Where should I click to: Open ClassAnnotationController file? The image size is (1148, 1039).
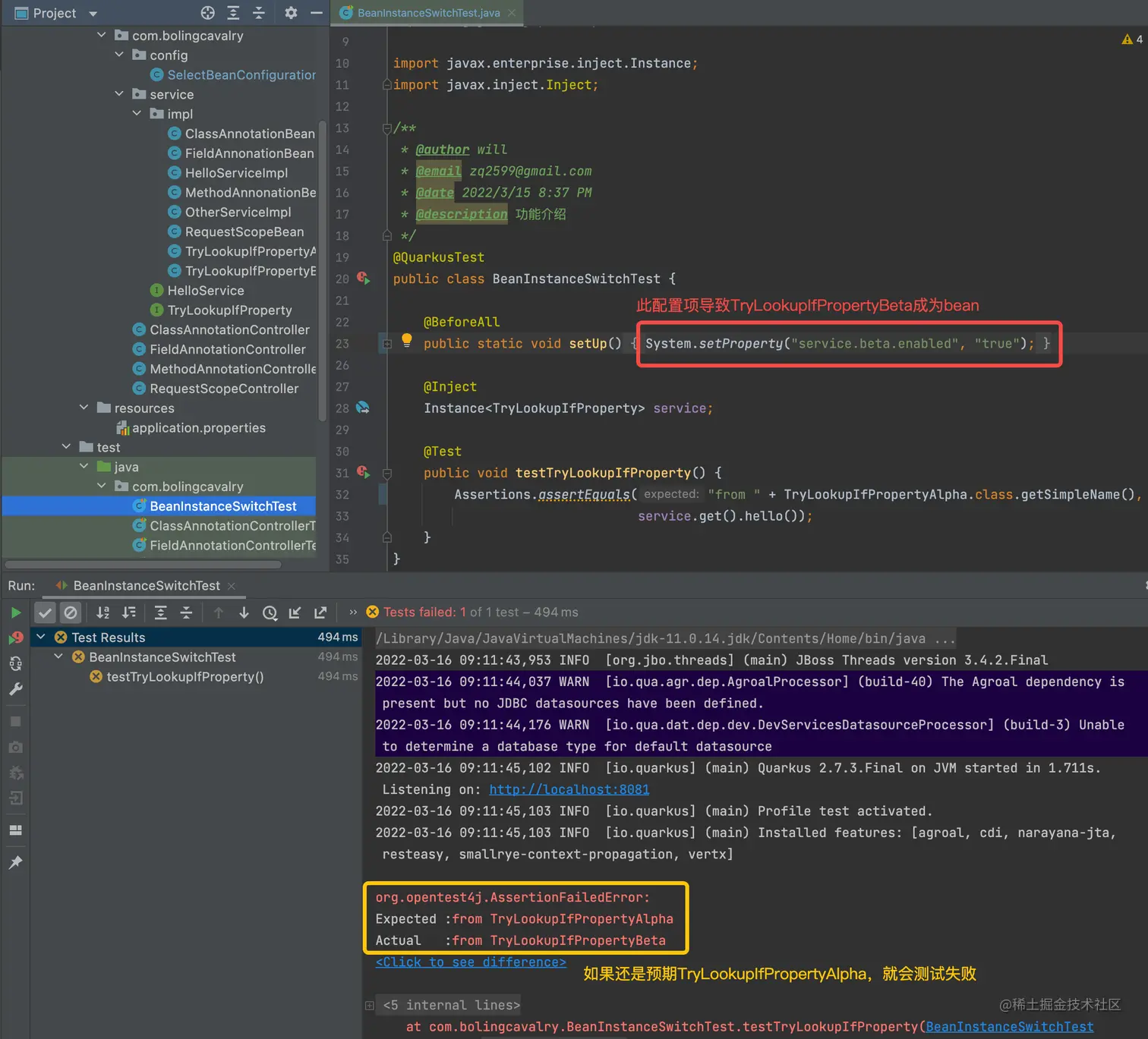[221, 330]
